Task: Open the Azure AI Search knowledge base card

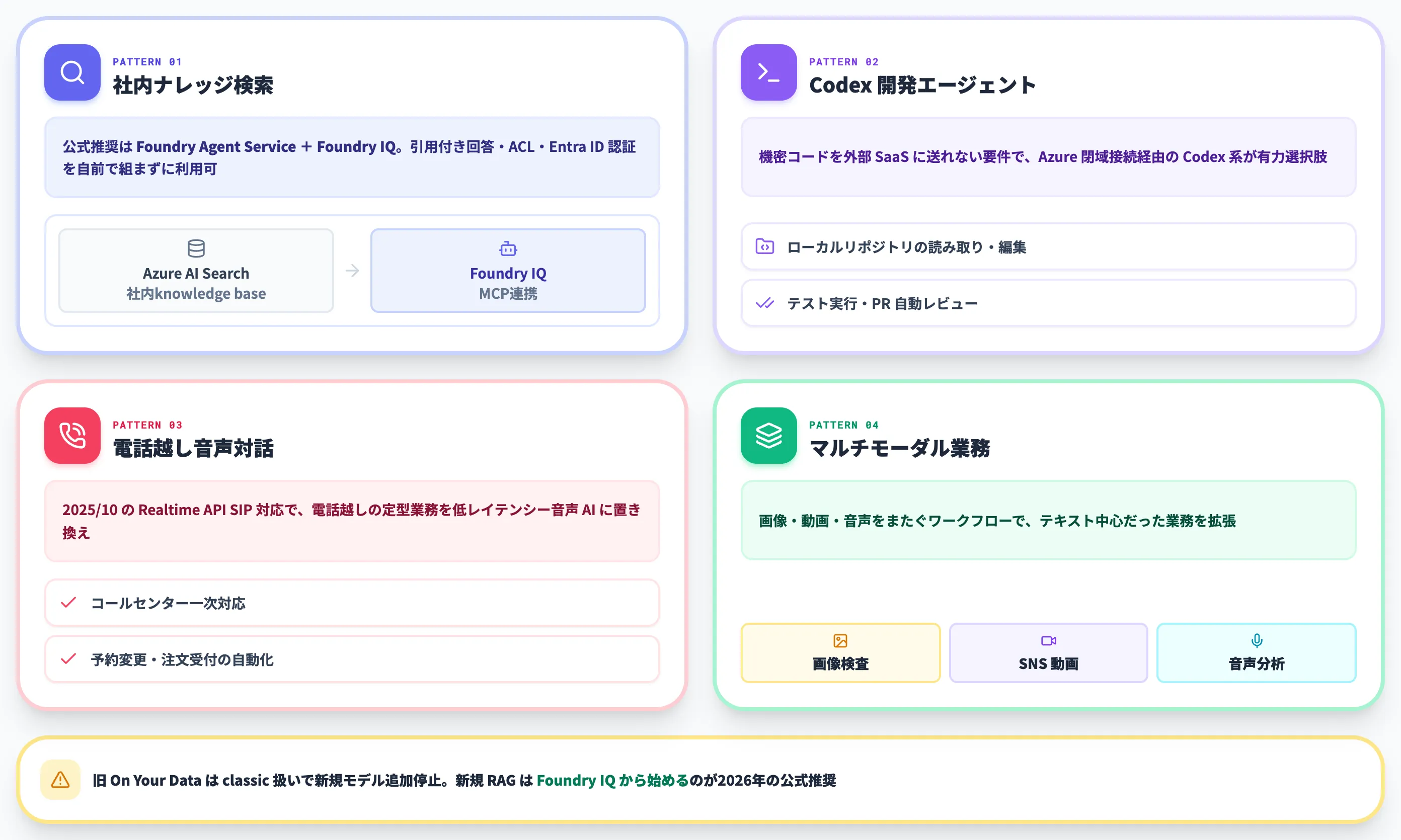Action: coord(196,271)
